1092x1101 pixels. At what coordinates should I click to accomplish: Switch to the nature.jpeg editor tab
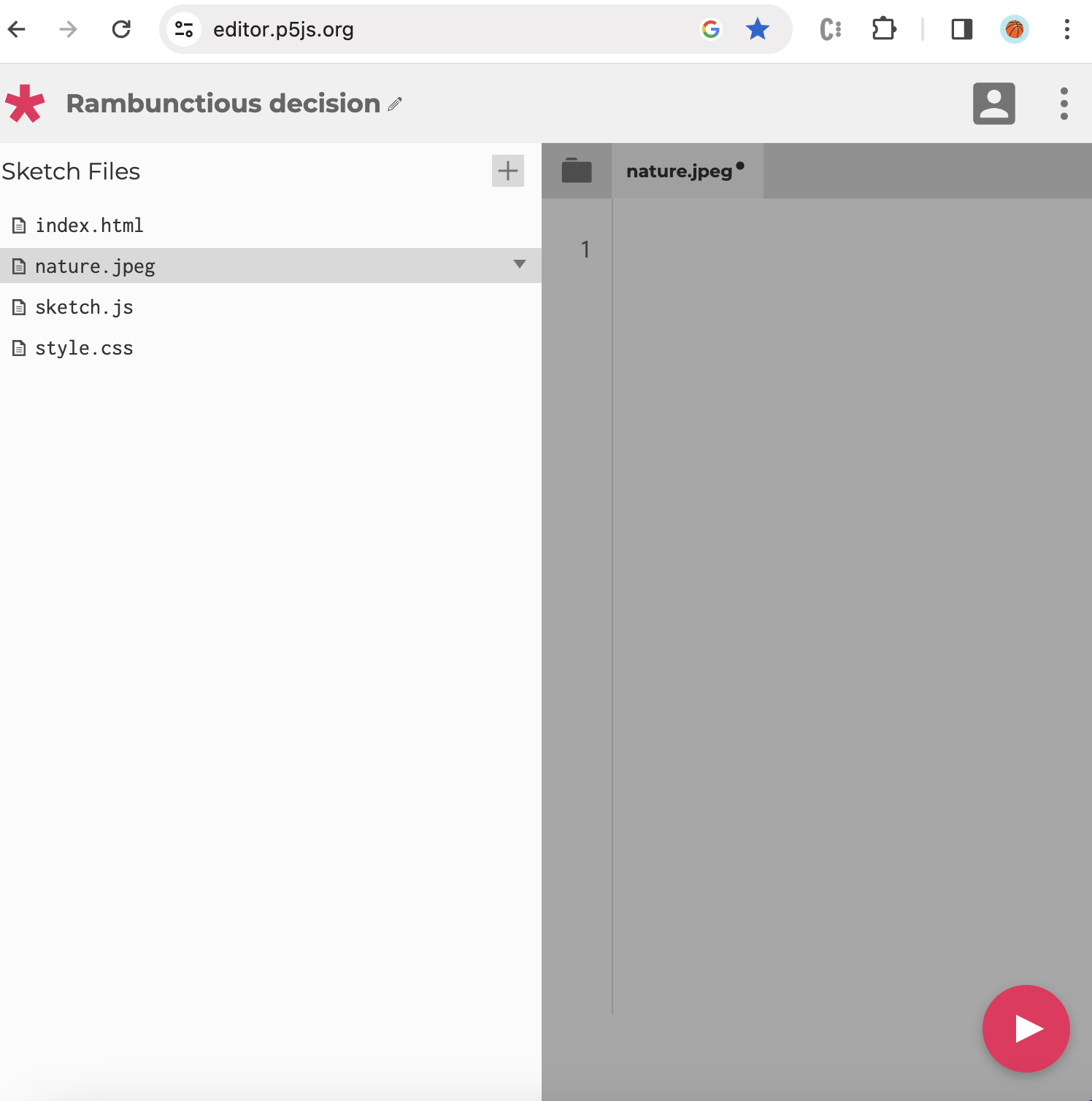679,170
